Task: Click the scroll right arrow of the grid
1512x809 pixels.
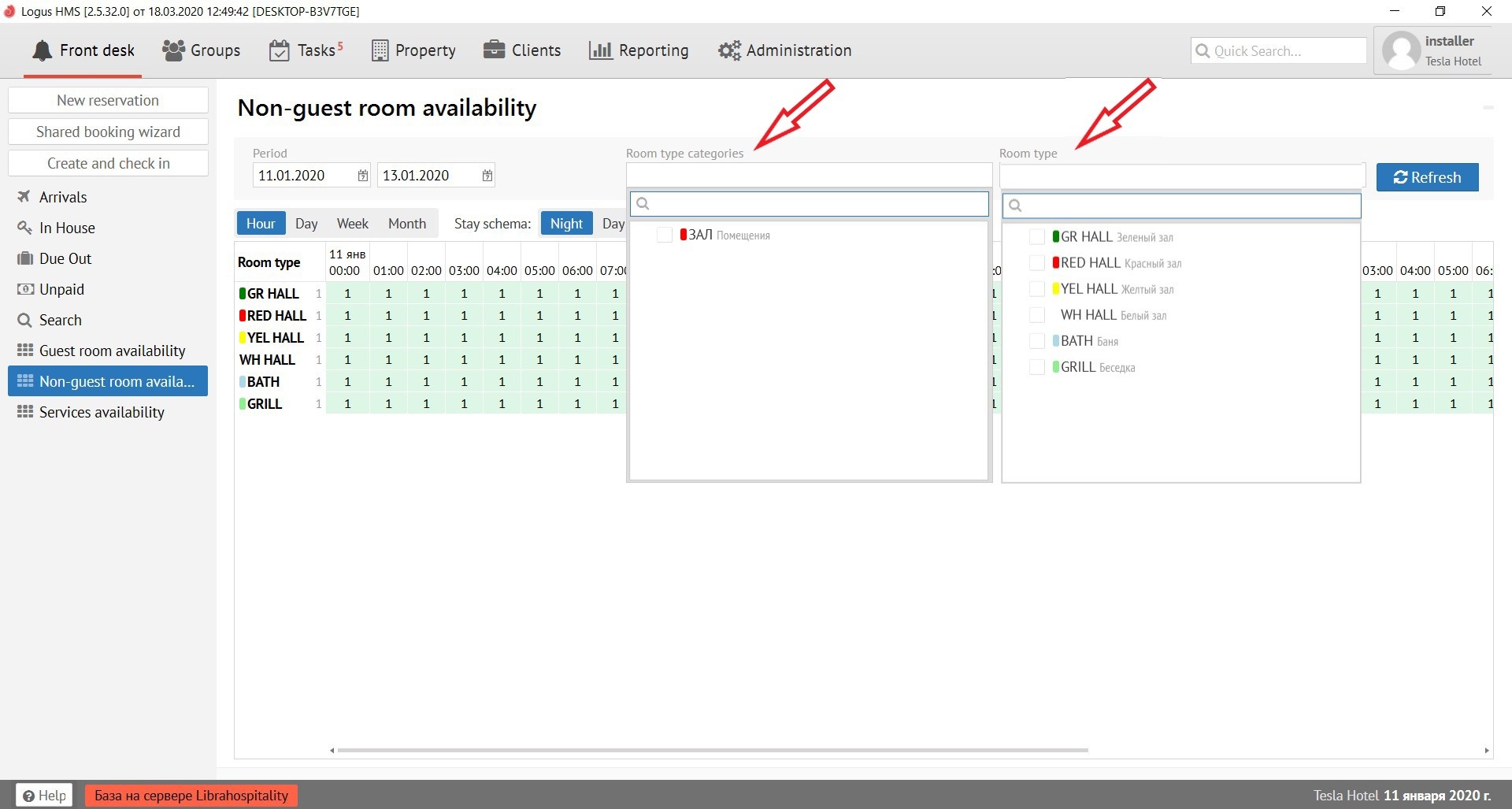Action: (x=1487, y=750)
